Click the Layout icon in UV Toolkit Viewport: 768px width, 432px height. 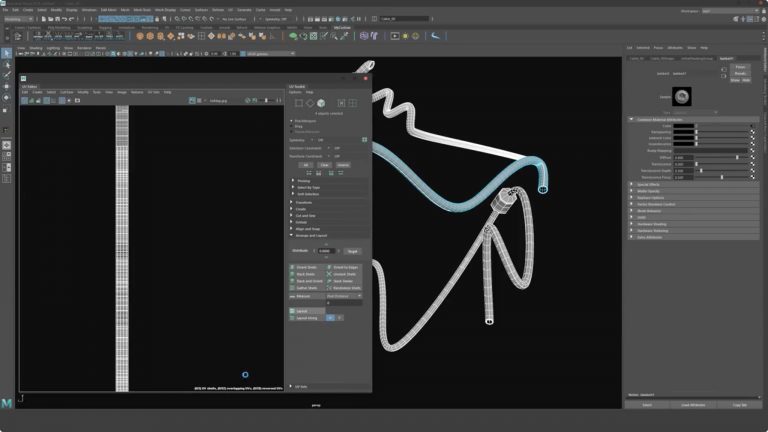coord(291,311)
